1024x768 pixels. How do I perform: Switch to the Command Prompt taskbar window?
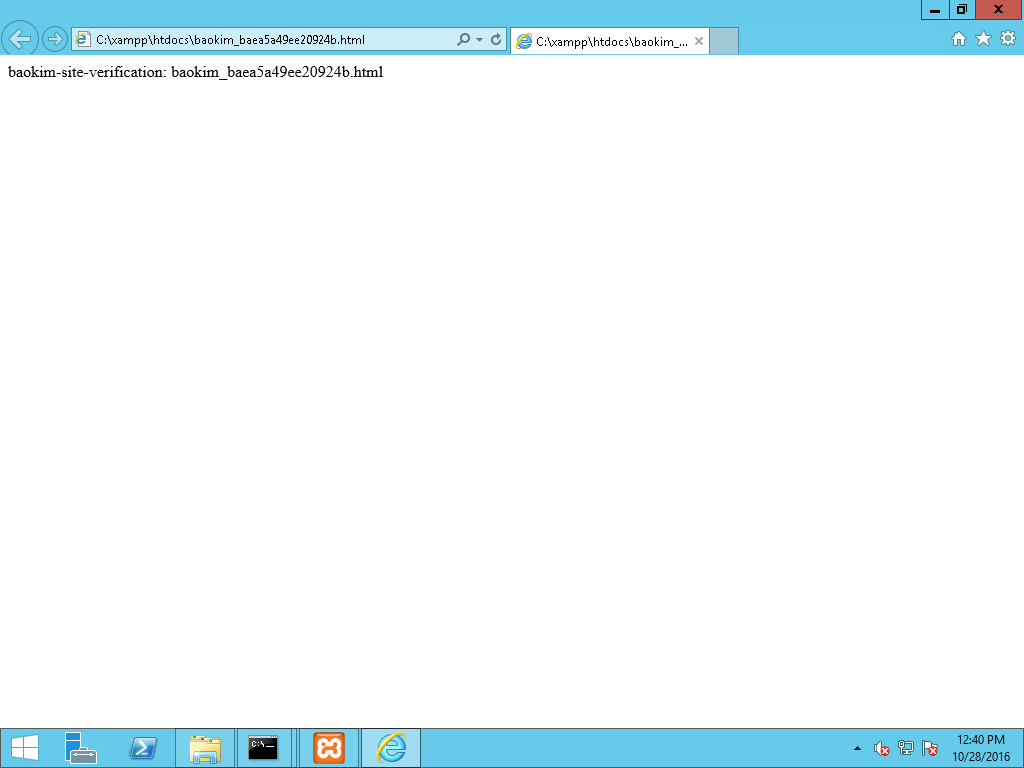coord(263,748)
